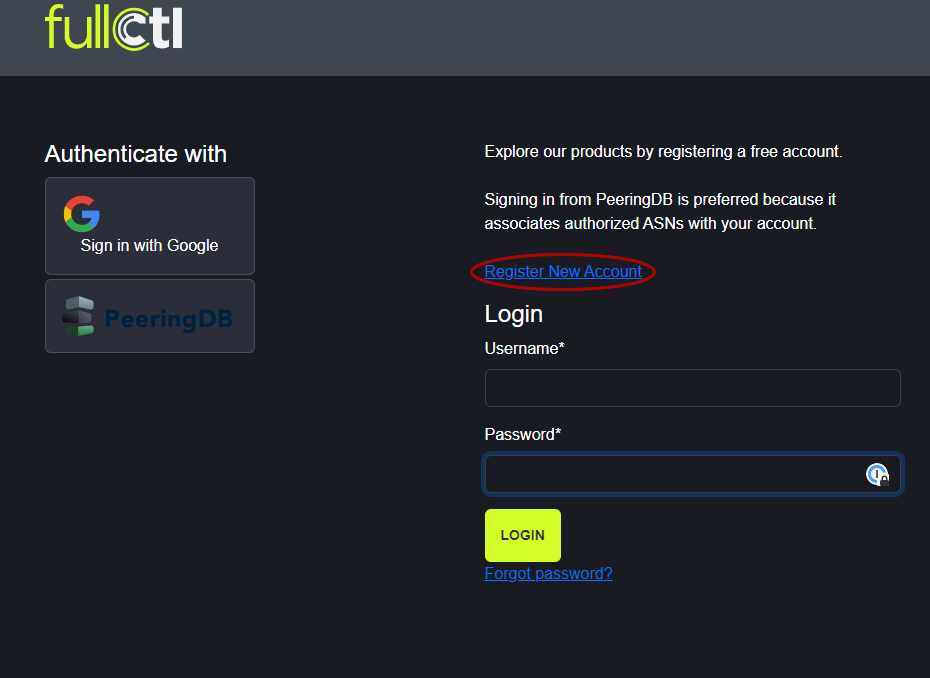Click the Authenticate with heading
This screenshot has height=678, width=930.
pyautogui.click(x=136, y=154)
